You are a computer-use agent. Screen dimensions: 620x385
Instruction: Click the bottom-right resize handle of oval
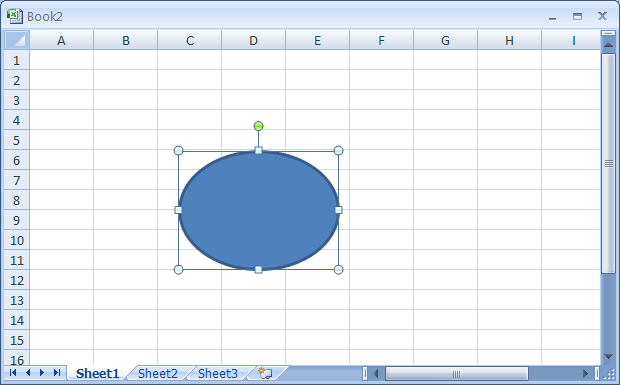click(338, 270)
